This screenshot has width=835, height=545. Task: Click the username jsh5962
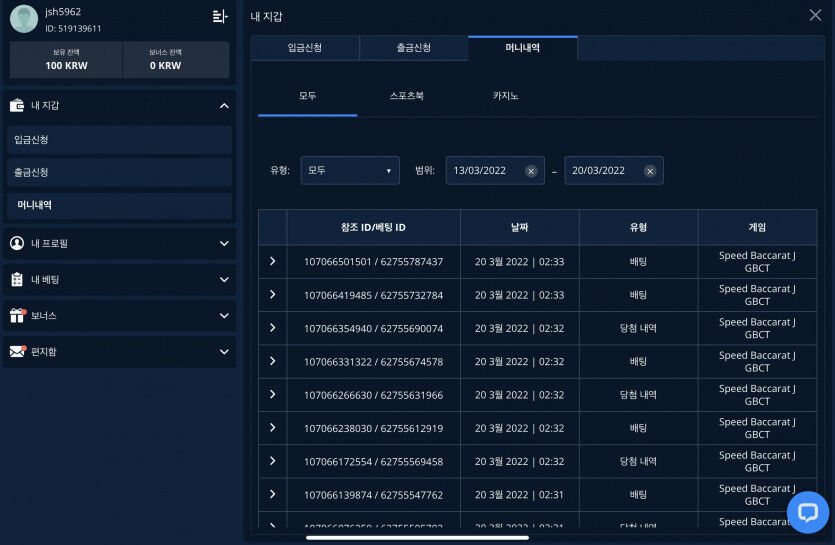[63, 12]
